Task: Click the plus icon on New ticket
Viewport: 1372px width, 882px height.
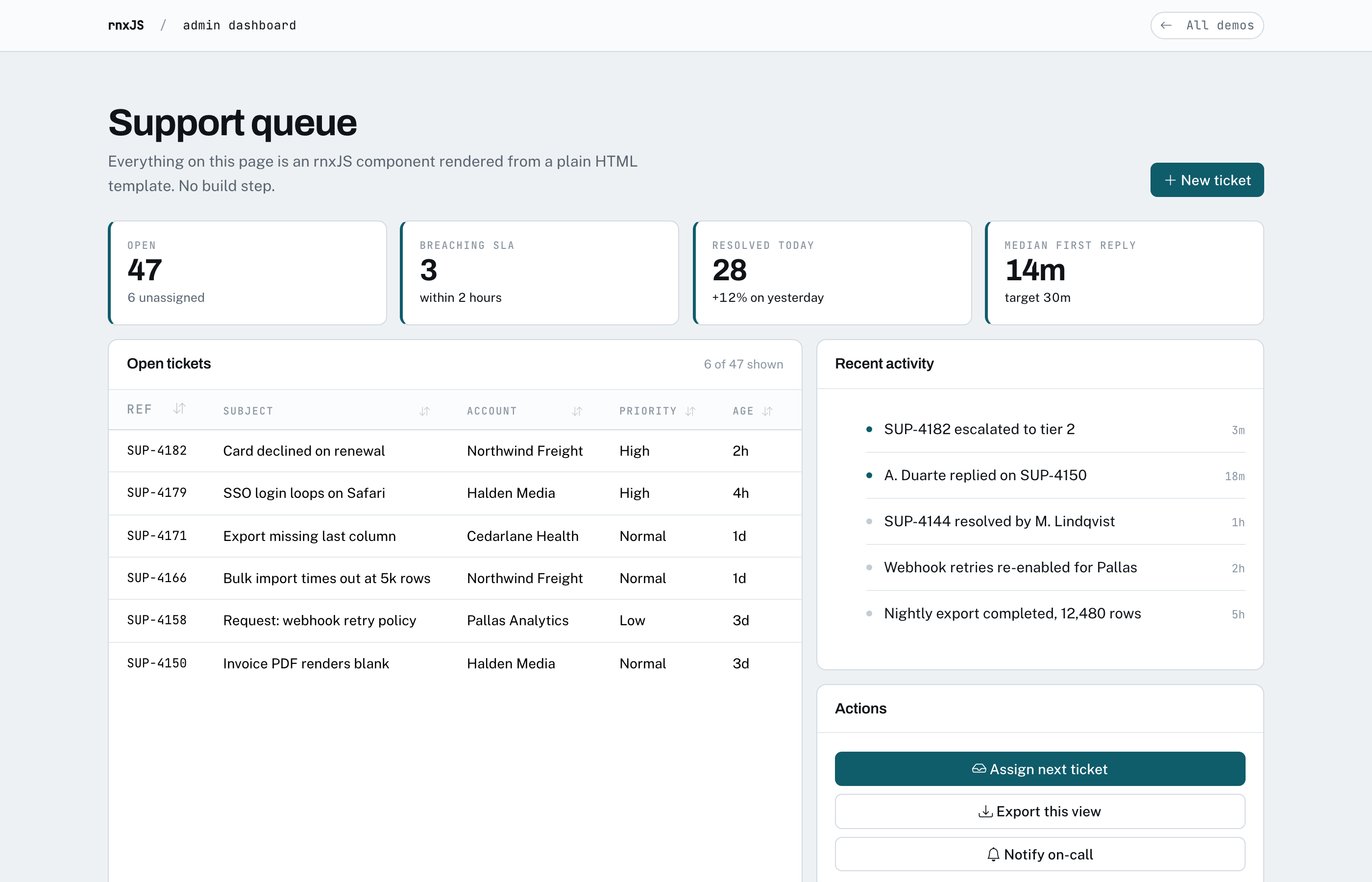Action: (1171, 180)
